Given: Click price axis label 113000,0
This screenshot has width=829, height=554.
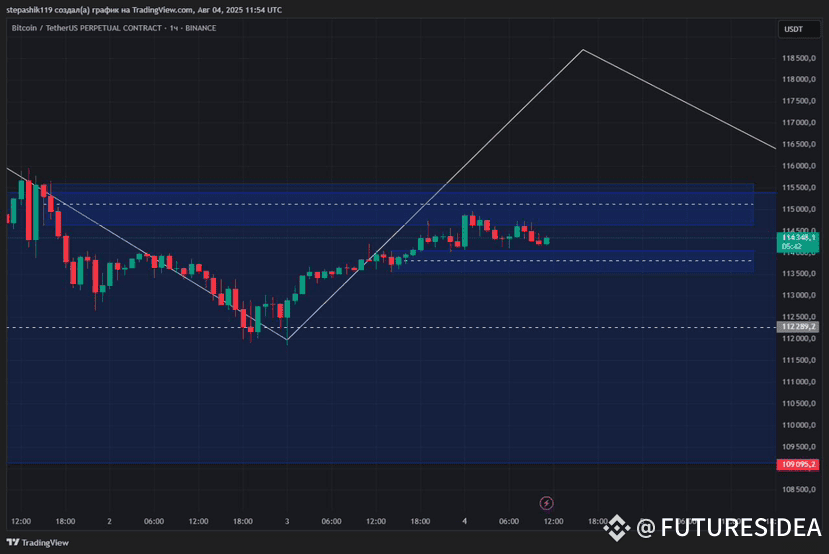Looking at the screenshot, I should pyautogui.click(x=799, y=296).
